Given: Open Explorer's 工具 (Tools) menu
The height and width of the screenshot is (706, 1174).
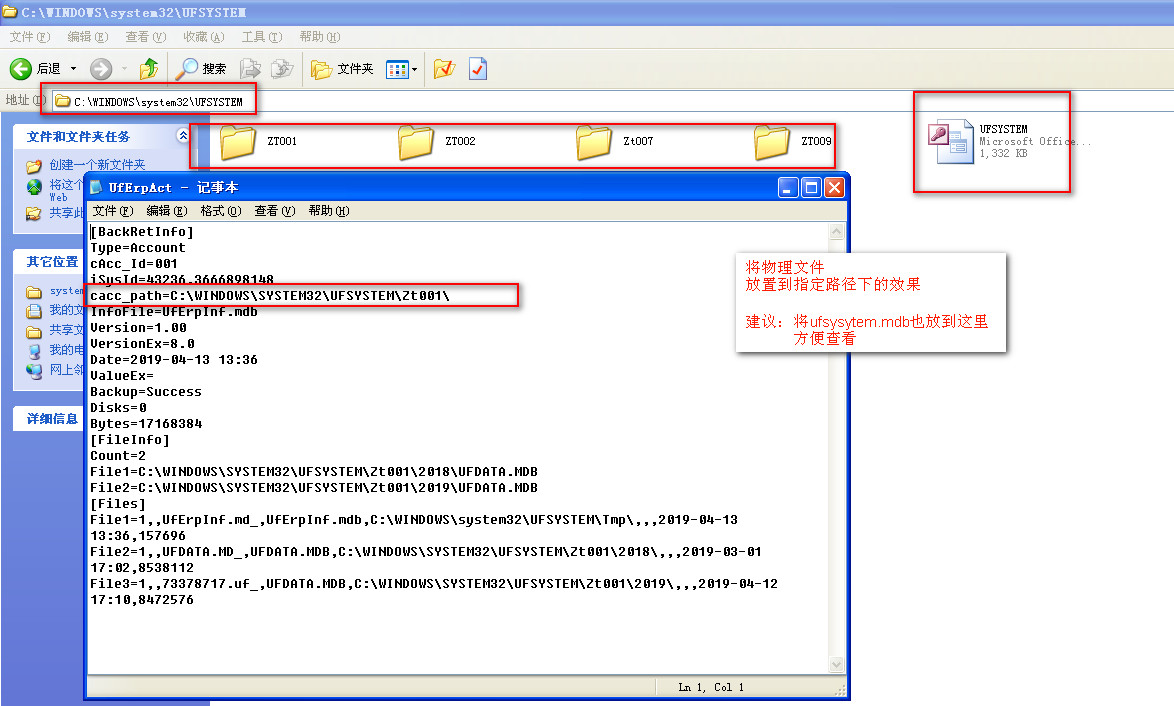Looking at the screenshot, I should (260, 37).
